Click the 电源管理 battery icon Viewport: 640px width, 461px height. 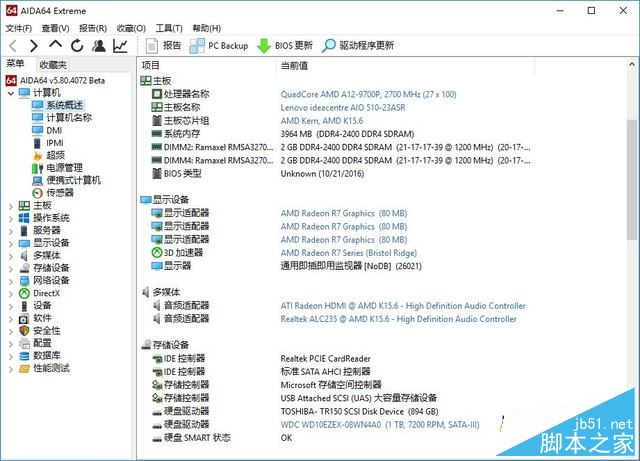tap(38, 168)
